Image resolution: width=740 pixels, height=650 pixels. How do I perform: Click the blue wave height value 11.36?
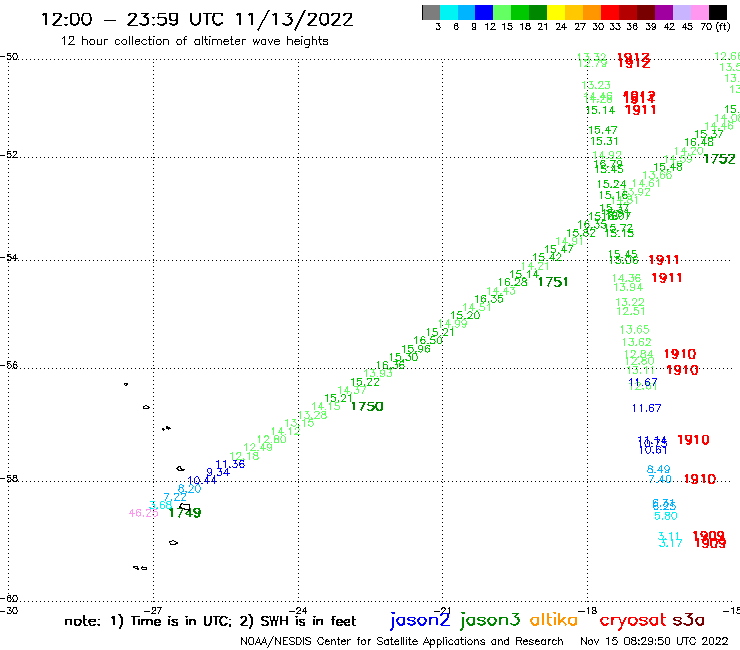230,464
